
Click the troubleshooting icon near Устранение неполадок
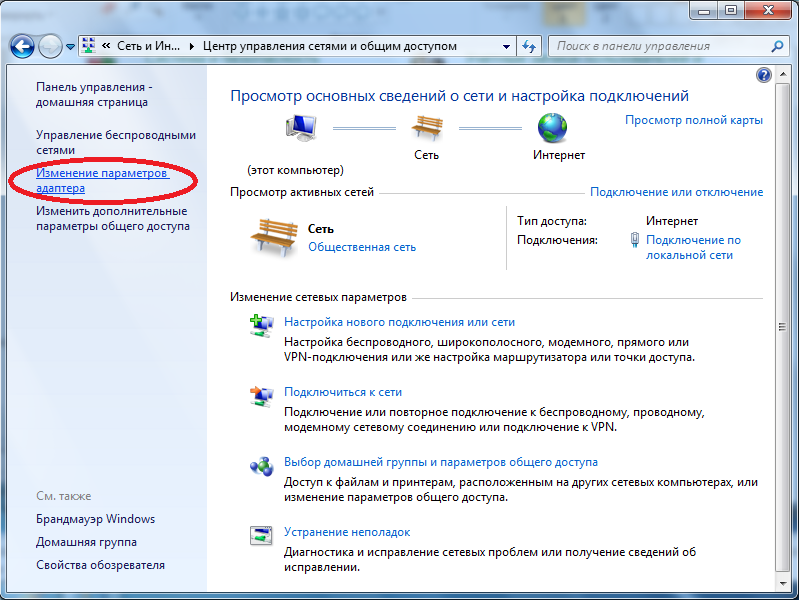(260, 536)
